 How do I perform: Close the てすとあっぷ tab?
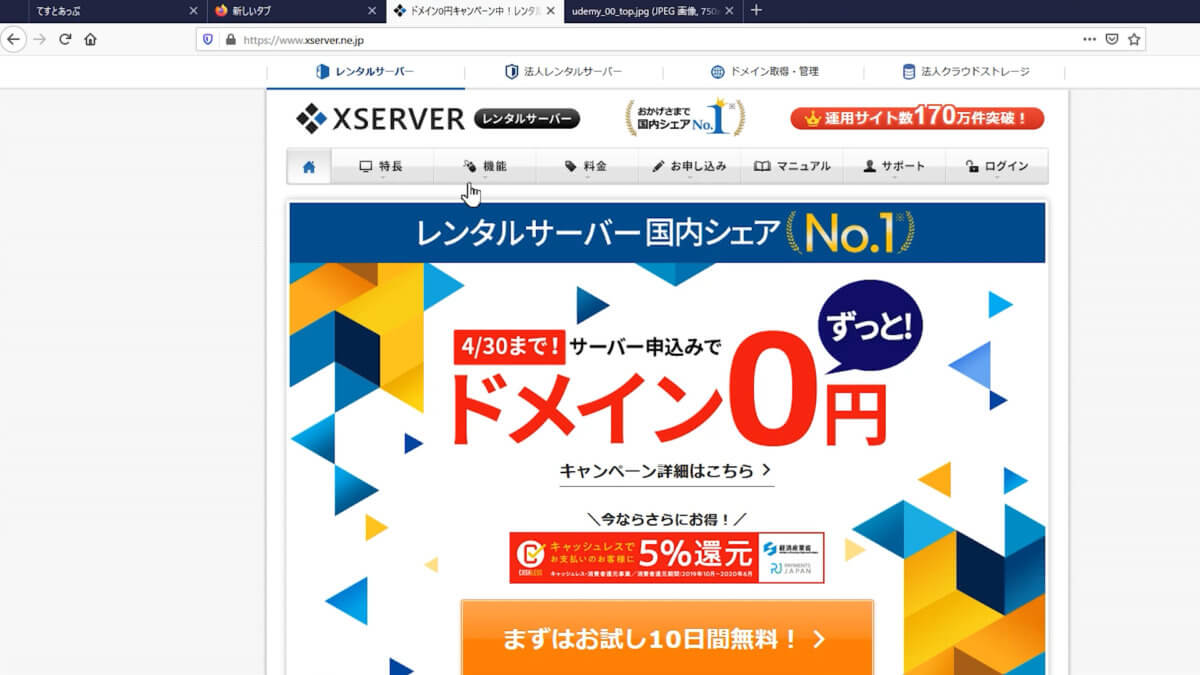[x=193, y=11]
